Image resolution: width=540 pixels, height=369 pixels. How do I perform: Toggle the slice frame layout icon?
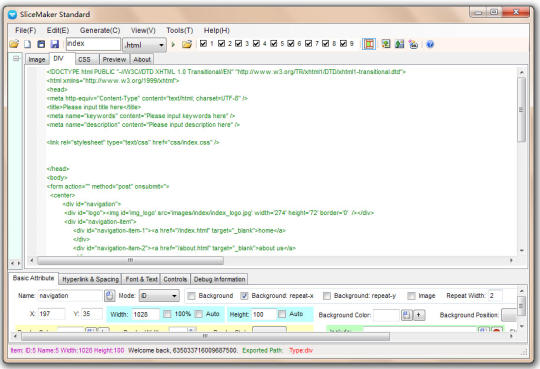369,44
